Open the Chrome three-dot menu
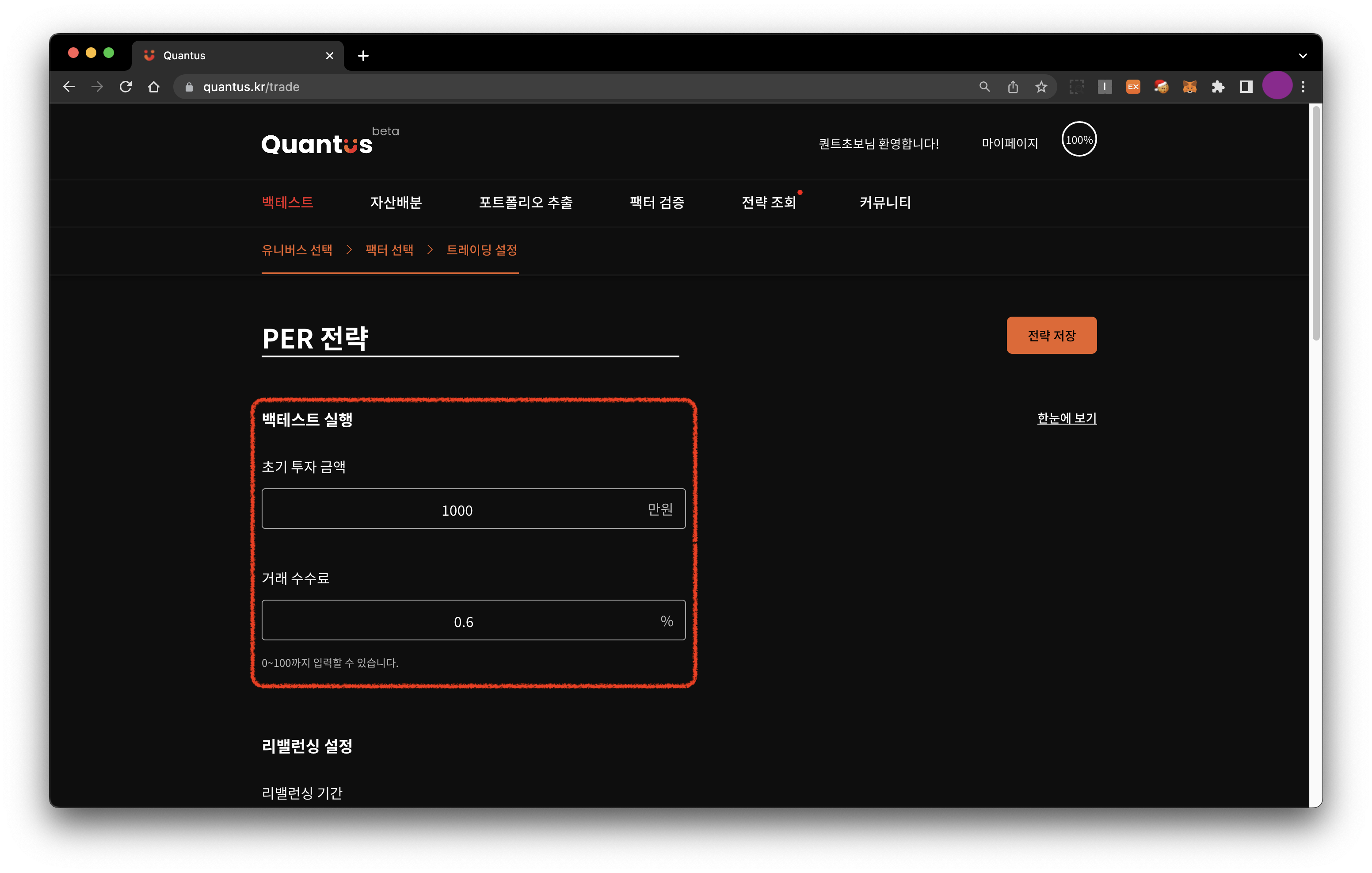The image size is (1372, 873). click(1303, 87)
